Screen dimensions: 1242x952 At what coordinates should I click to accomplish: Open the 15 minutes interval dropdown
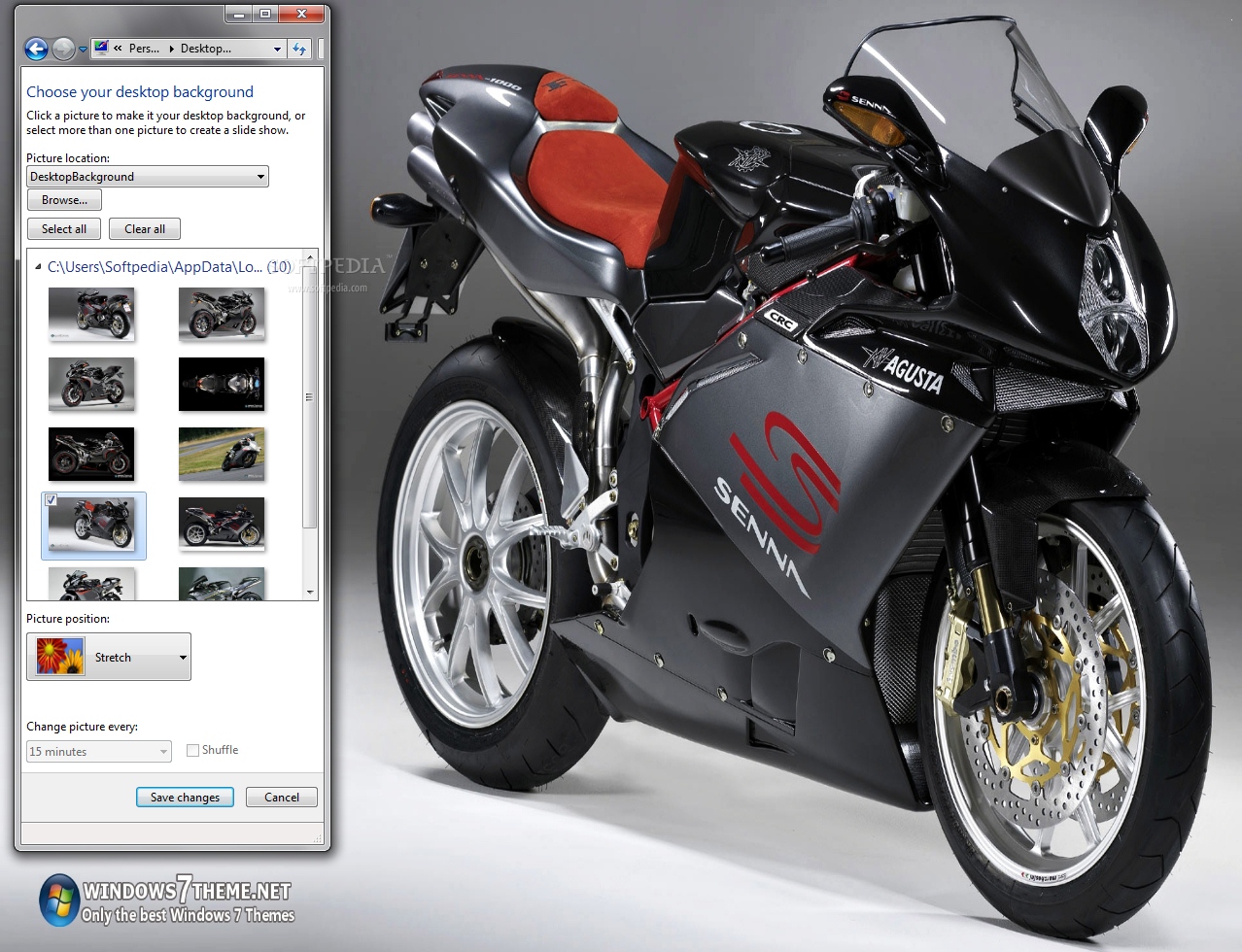99,751
